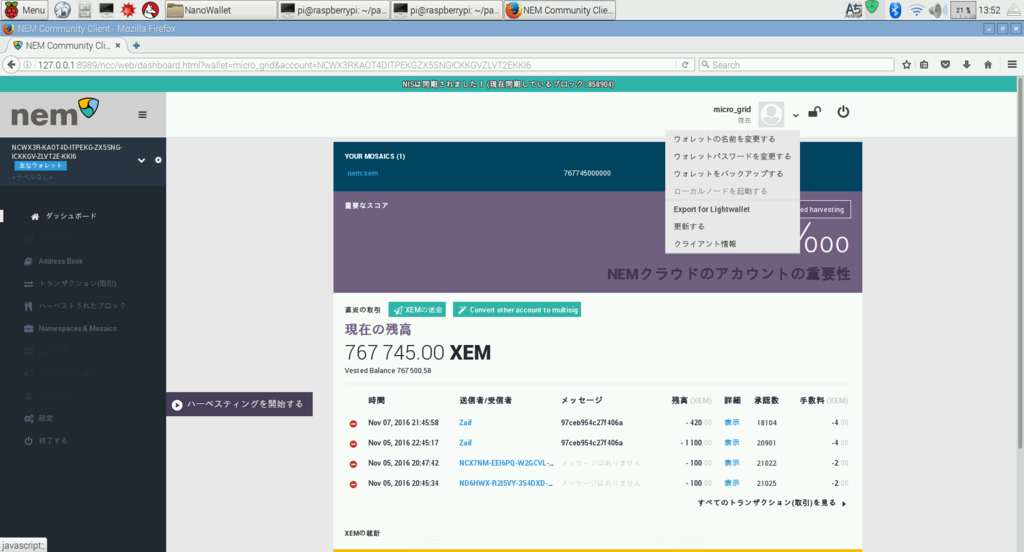
Task: Click すべてのトランザクション(取引)を見る link
Action: pos(772,503)
